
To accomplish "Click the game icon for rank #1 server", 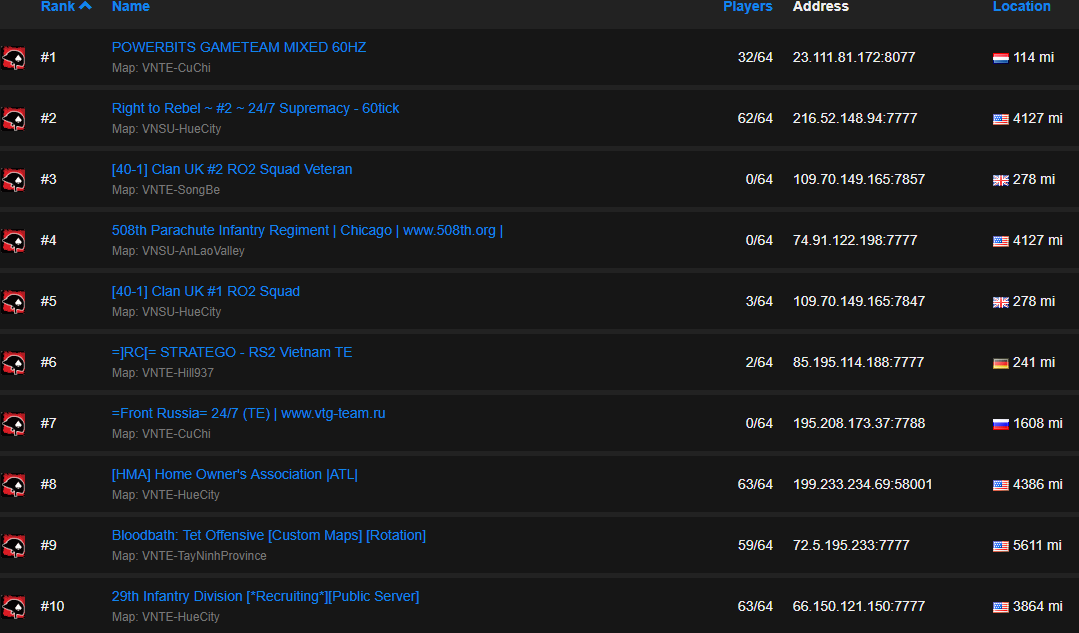I will pos(13,58).
